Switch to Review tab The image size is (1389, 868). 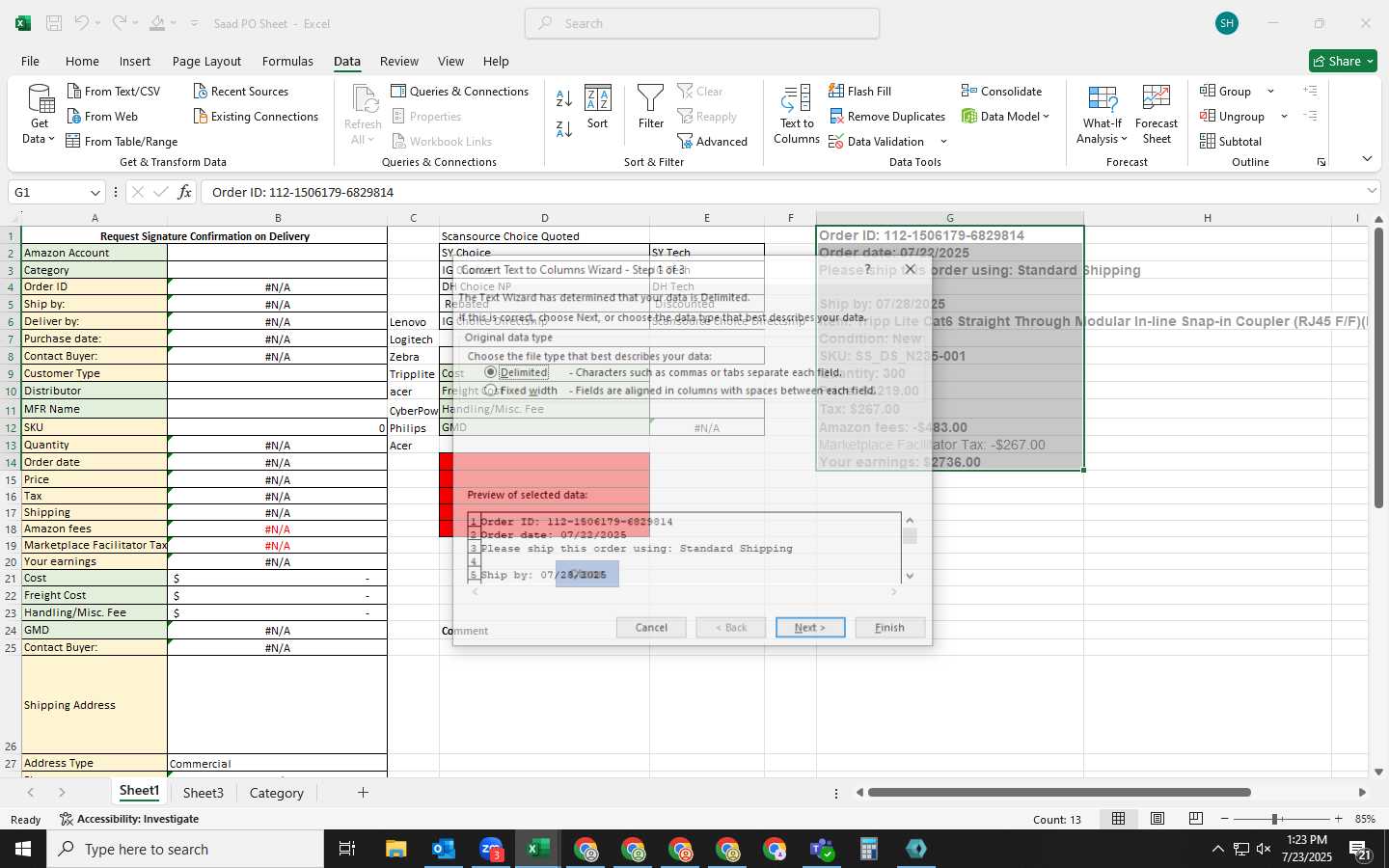click(x=399, y=61)
